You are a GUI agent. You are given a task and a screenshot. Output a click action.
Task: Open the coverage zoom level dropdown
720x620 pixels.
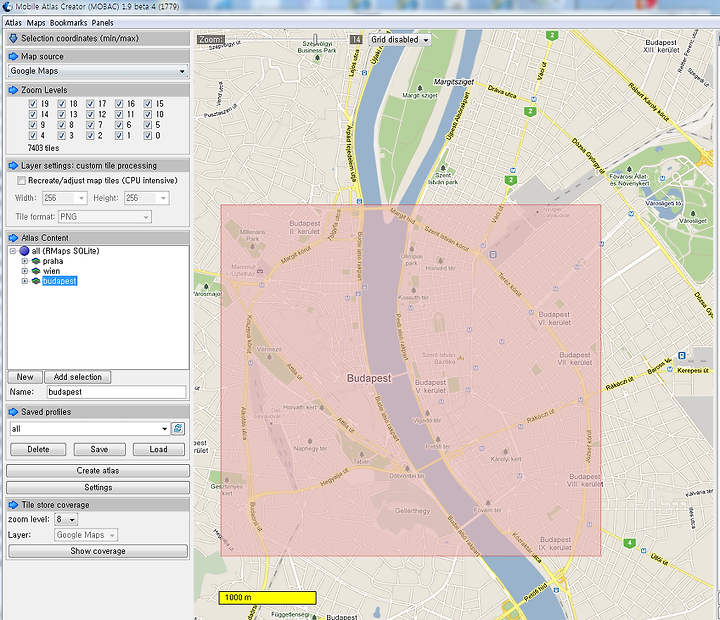[x=66, y=519]
